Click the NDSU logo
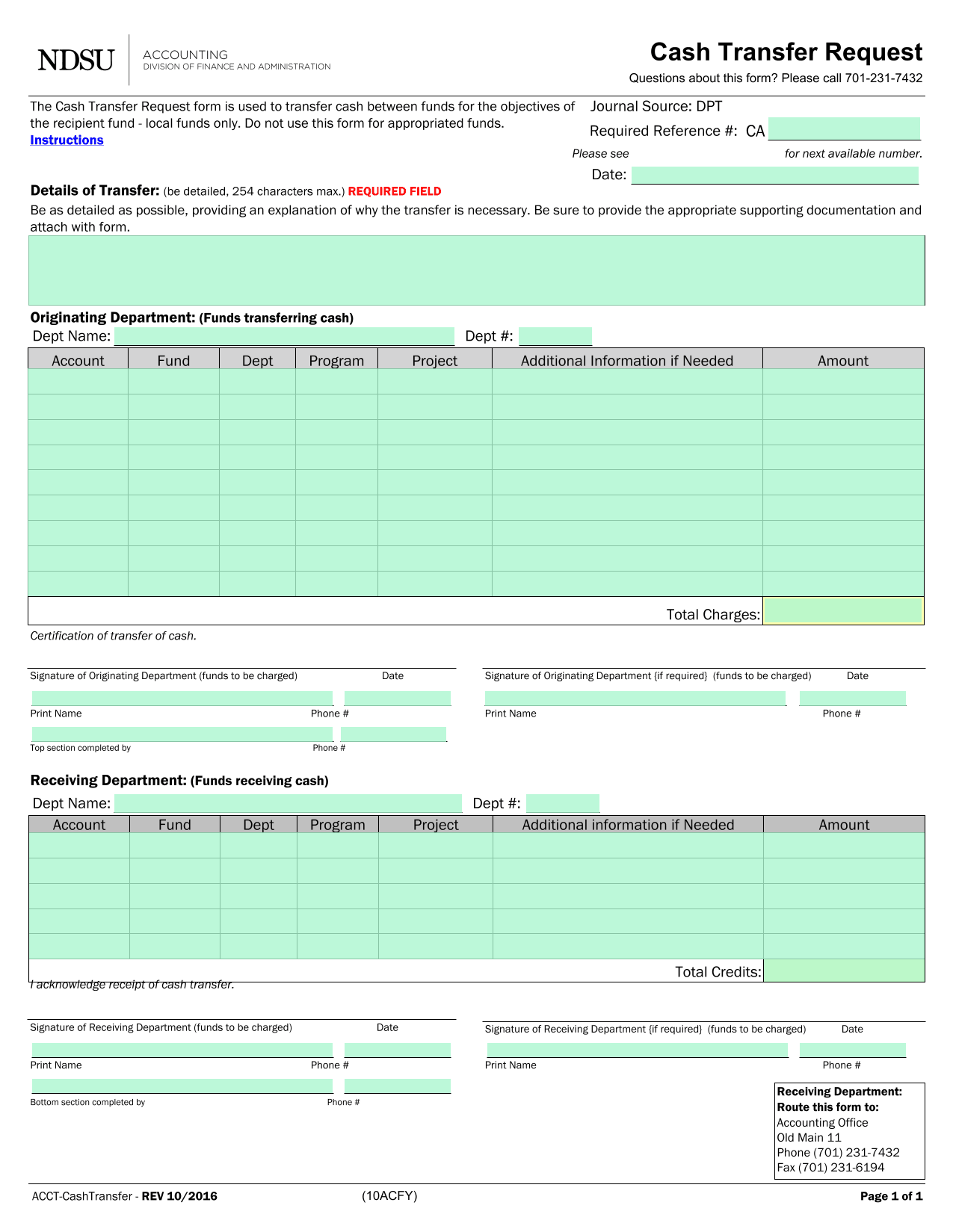 click(76, 60)
